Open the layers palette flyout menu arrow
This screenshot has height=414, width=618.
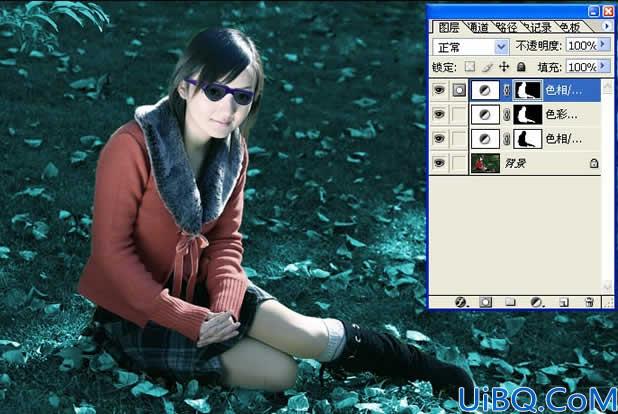(x=607, y=26)
